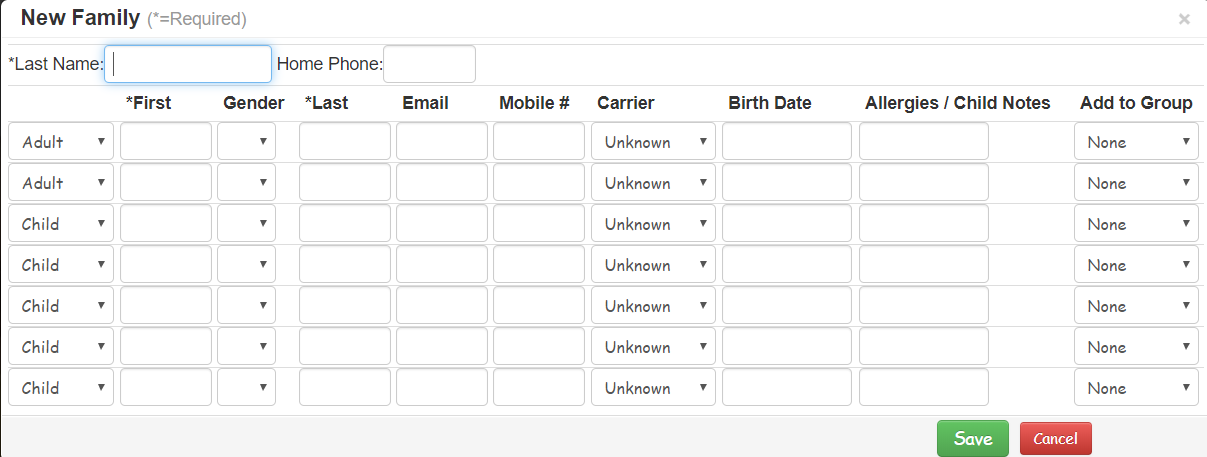Open the first Child type dropdown
This screenshot has height=457, width=1207.
[x=61, y=224]
